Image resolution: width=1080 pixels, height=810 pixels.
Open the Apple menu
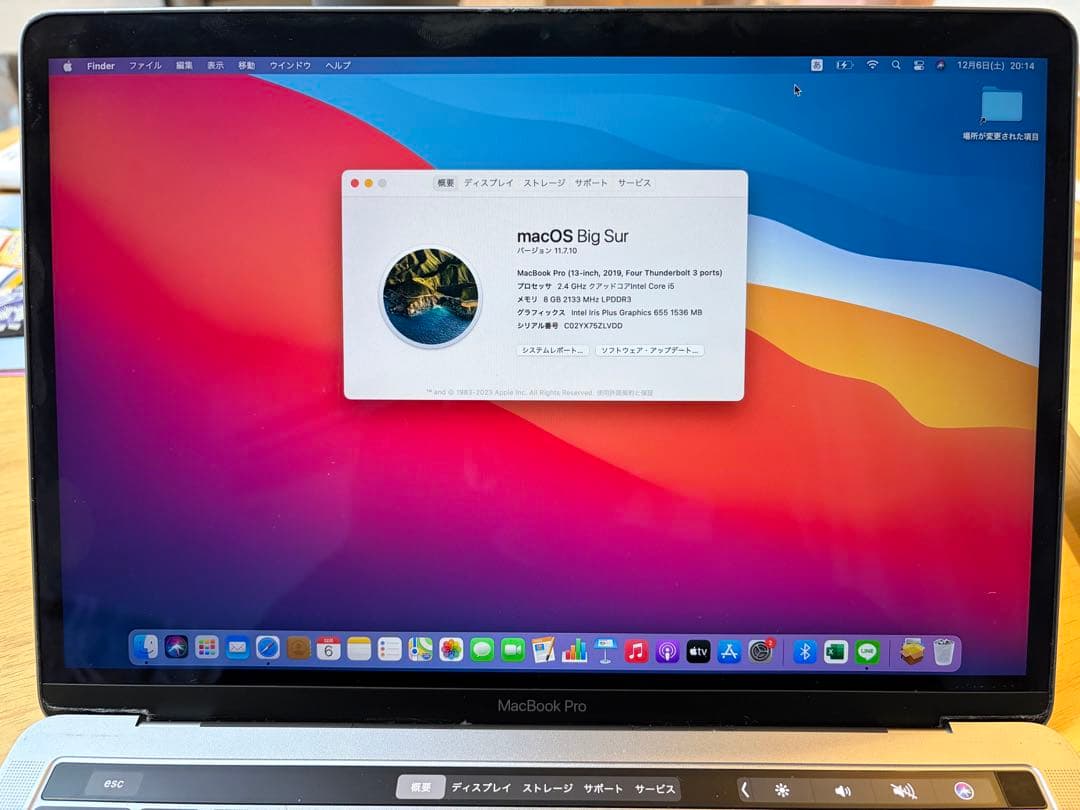coord(67,65)
